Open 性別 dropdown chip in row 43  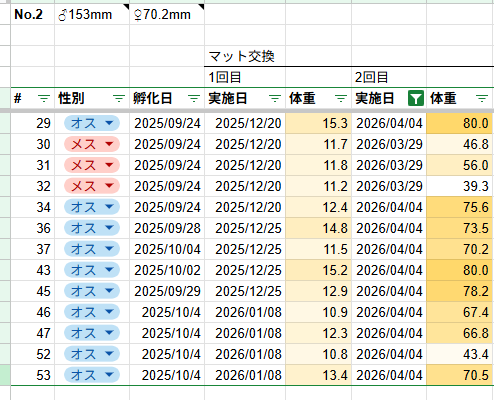(x=92, y=270)
